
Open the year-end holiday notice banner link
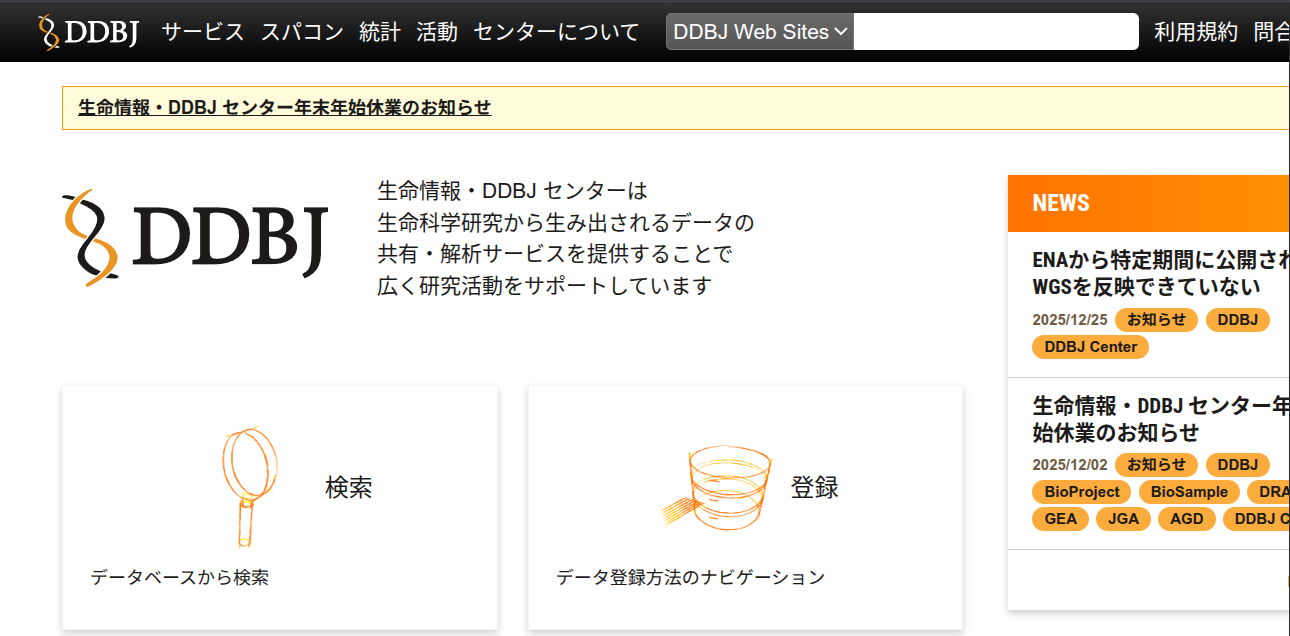click(x=285, y=108)
